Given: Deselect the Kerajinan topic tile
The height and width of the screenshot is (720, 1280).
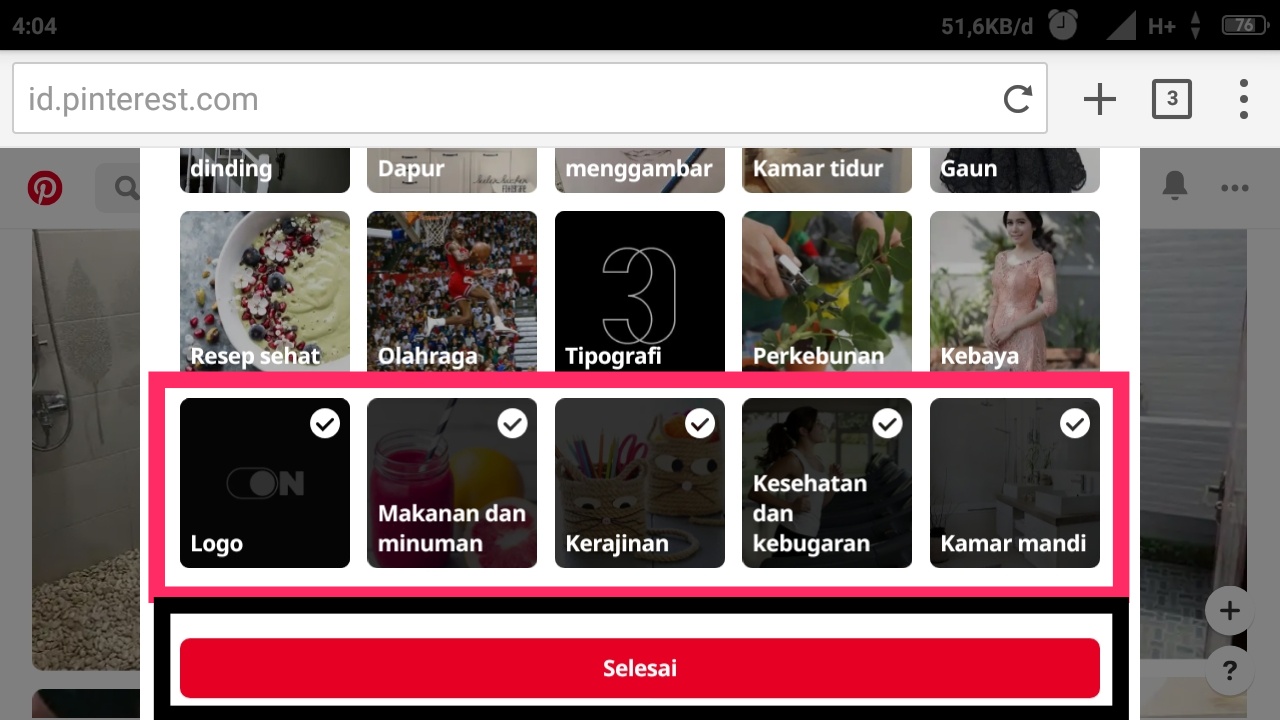Looking at the screenshot, I should (x=640, y=483).
